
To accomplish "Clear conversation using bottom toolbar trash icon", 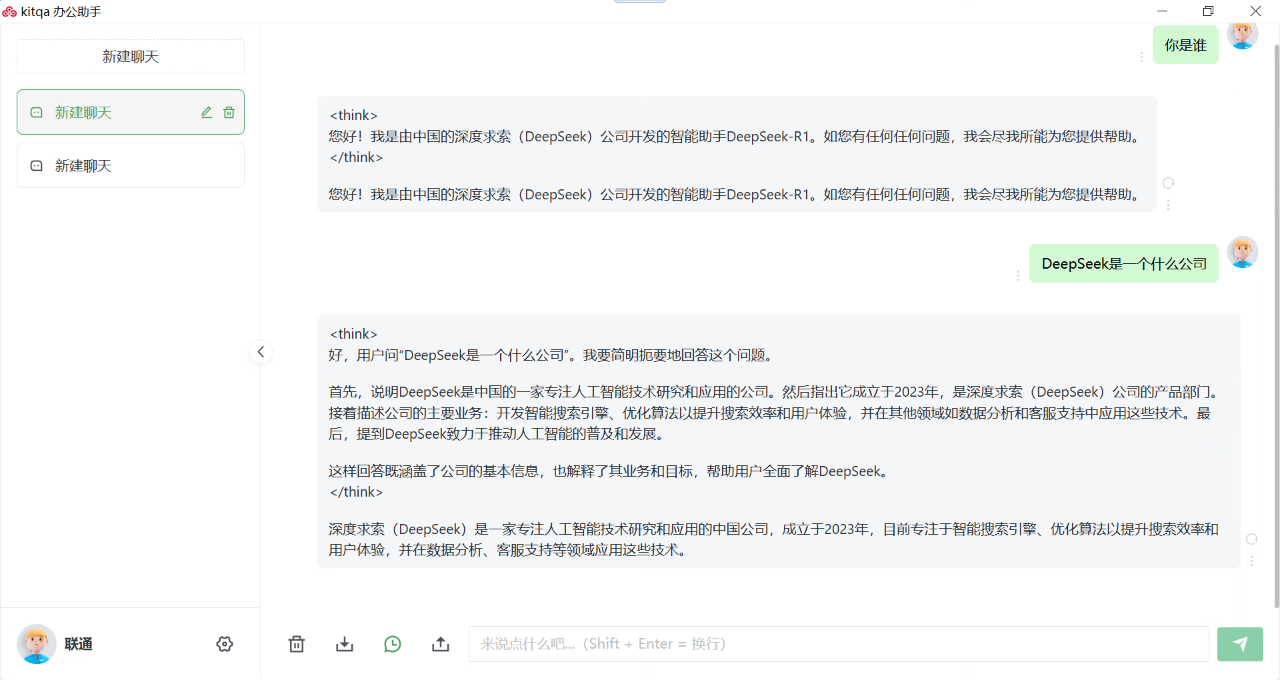I will pos(297,644).
